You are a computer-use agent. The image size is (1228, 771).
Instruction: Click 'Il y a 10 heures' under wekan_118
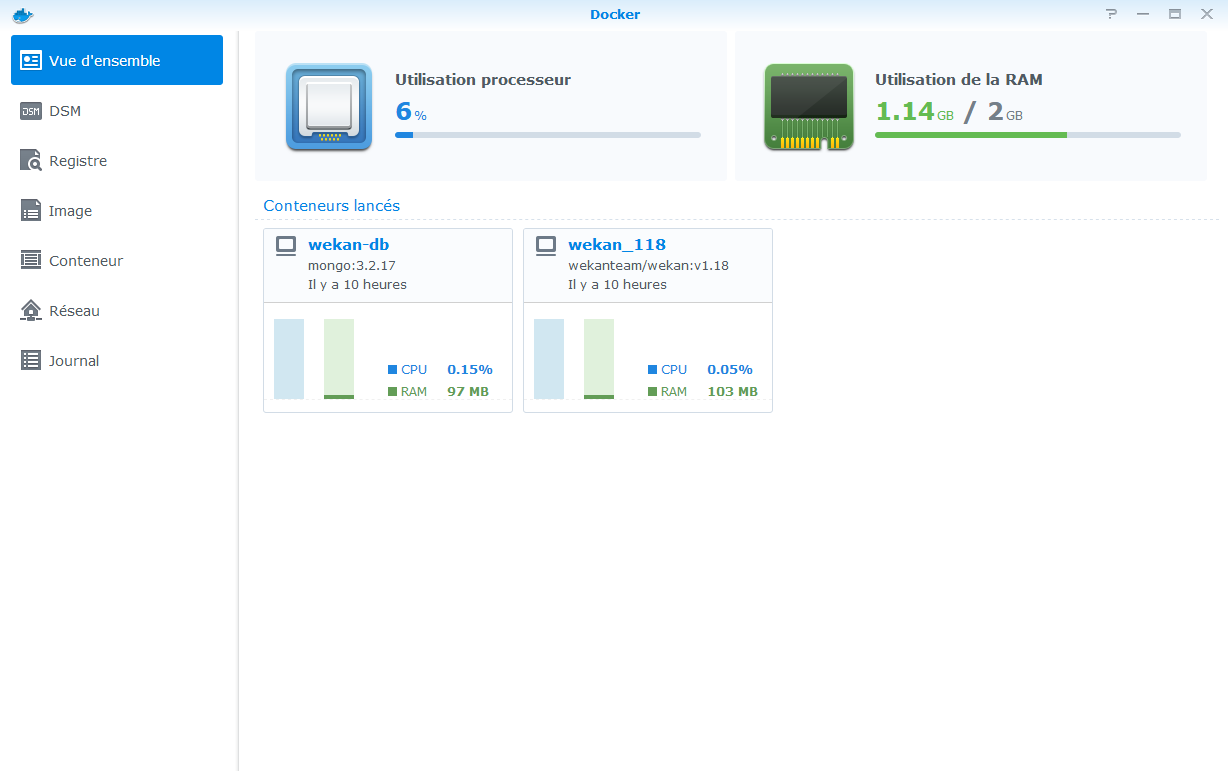[617, 284]
